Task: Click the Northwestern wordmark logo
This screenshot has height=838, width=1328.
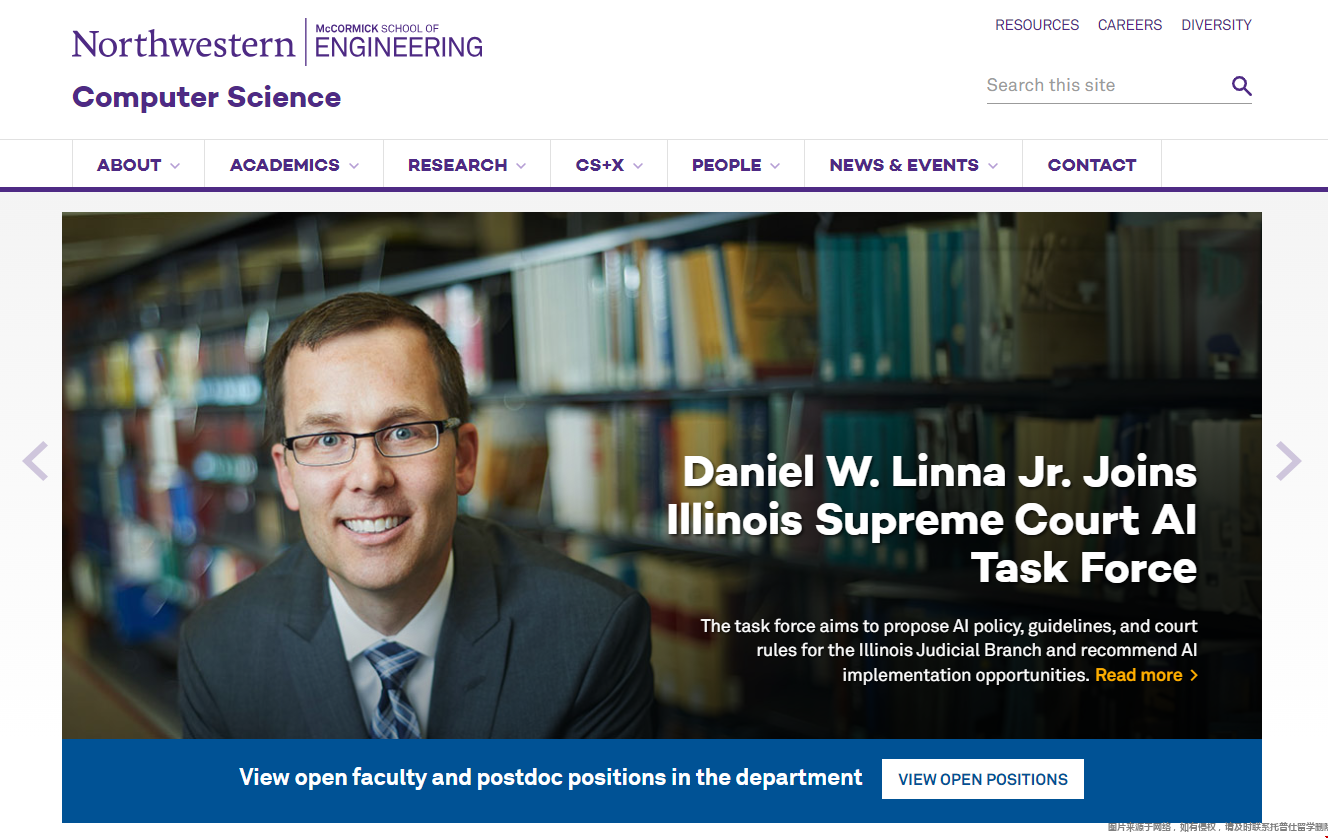Action: pyautogui.click(x=184, y=44)
